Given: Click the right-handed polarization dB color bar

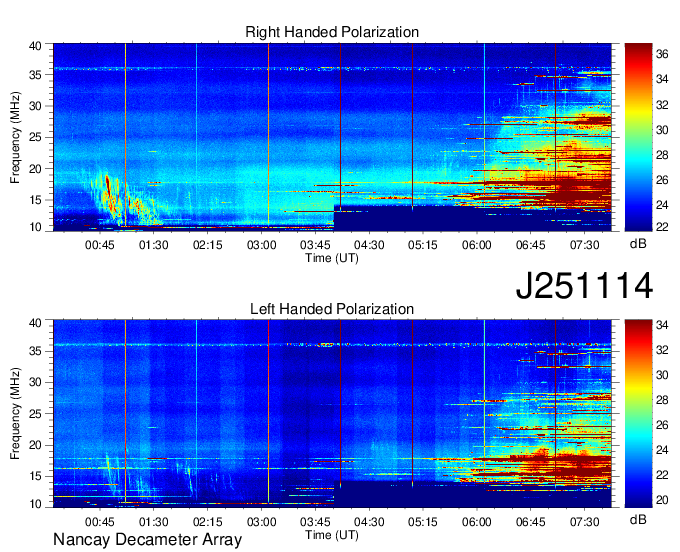Looking at the screenshot, I should tap(637, 135).
